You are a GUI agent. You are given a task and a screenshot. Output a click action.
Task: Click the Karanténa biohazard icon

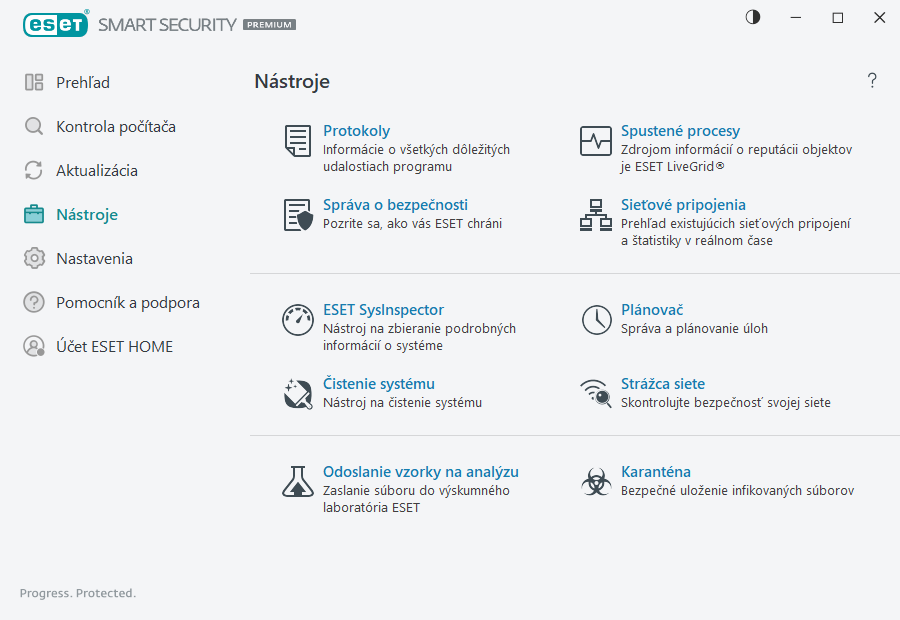click(596, 482)
